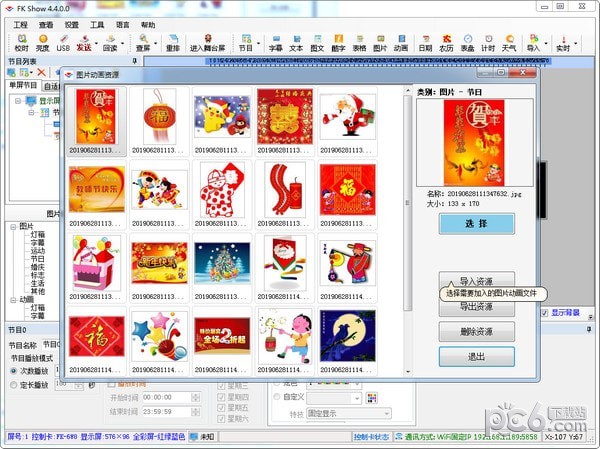Select the 定长播放 radio button

pos(13,385)
